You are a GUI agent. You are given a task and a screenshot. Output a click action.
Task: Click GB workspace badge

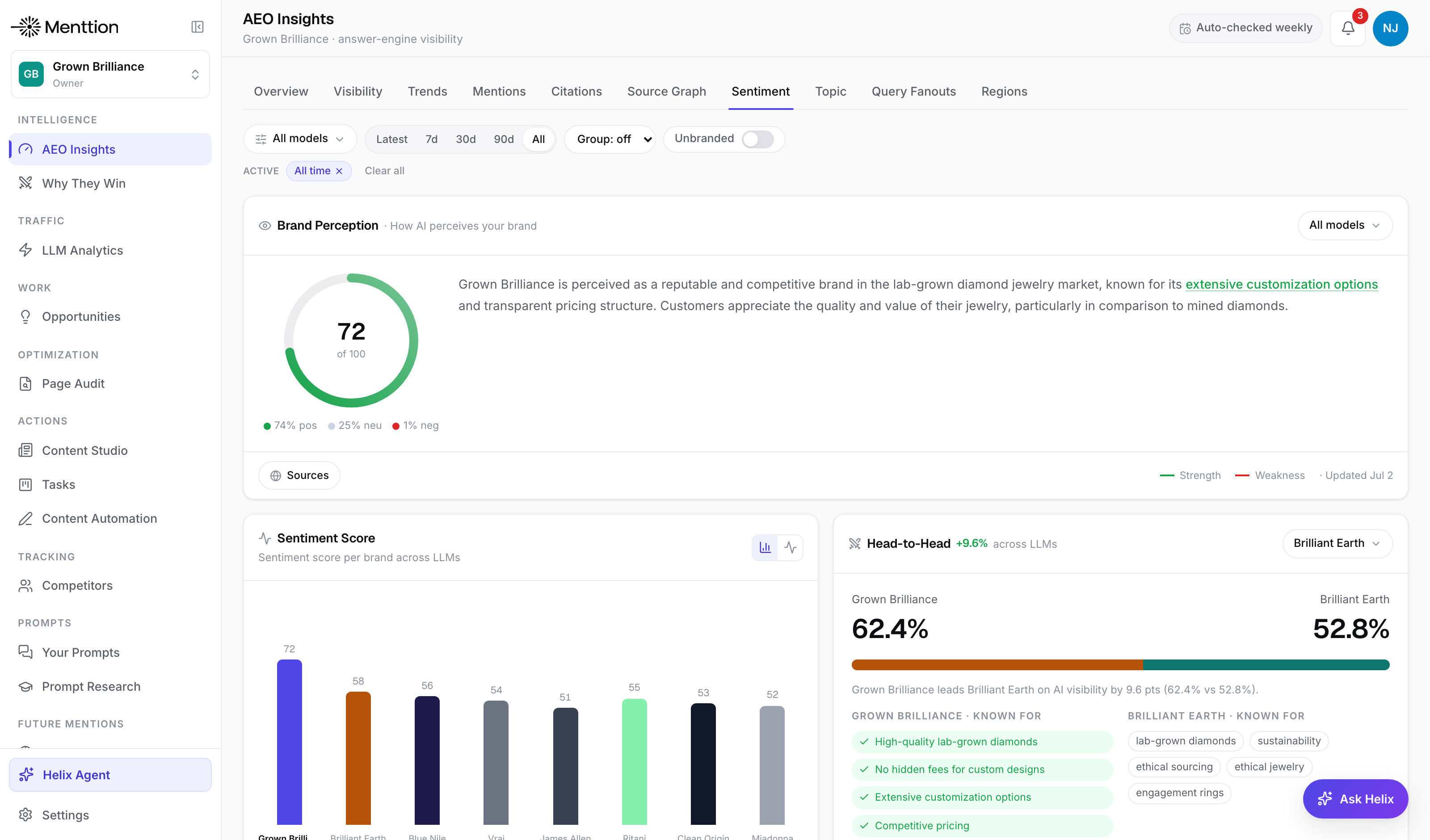31,74
